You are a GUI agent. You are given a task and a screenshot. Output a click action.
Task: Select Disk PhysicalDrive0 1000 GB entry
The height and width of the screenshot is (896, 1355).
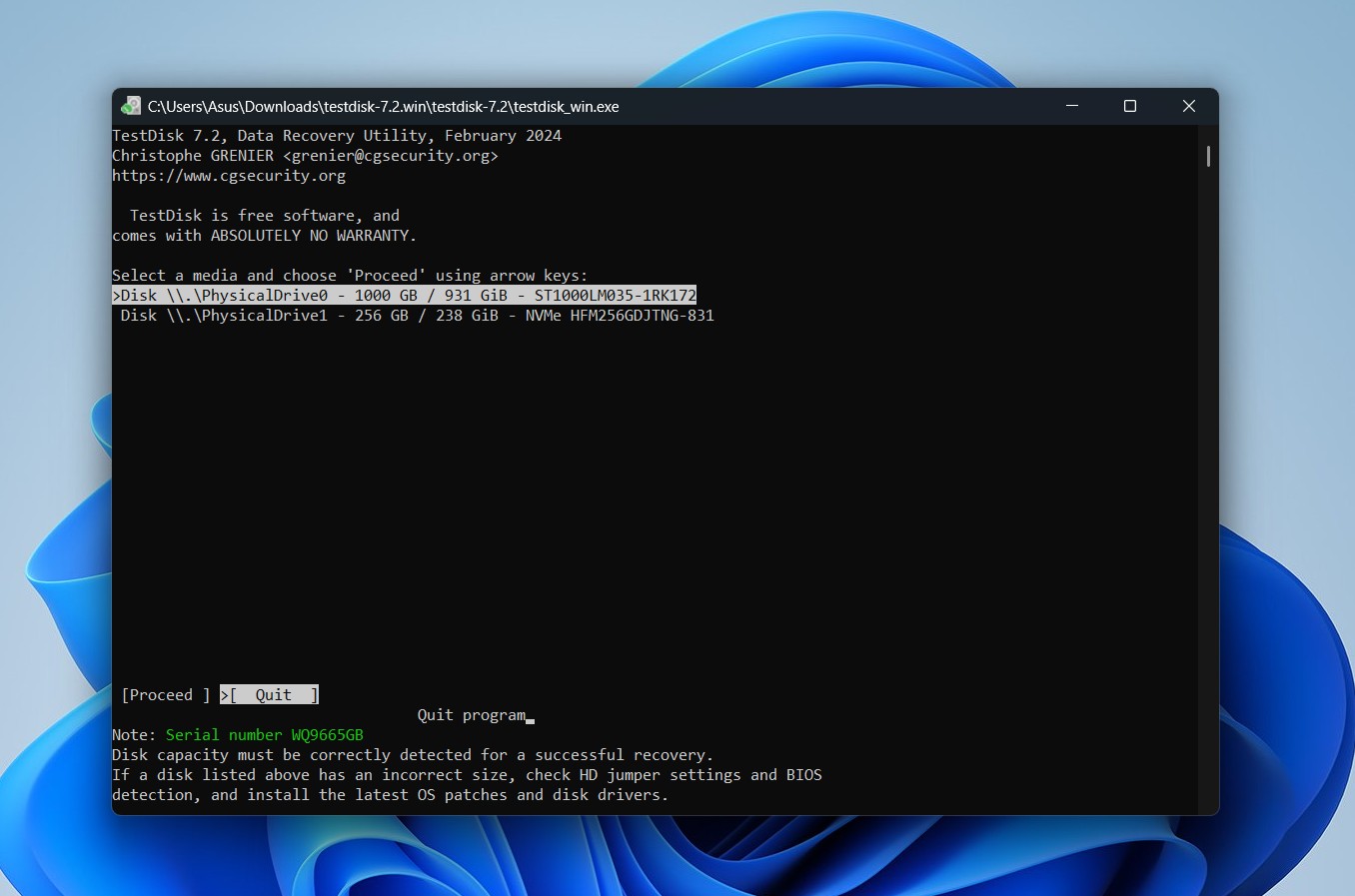coord(405,296)
